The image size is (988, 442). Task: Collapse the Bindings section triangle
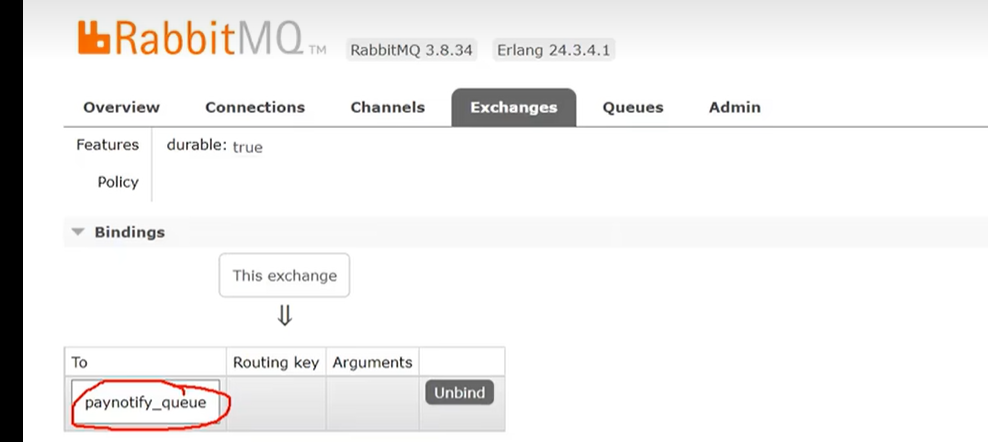(x=77, y=232)
